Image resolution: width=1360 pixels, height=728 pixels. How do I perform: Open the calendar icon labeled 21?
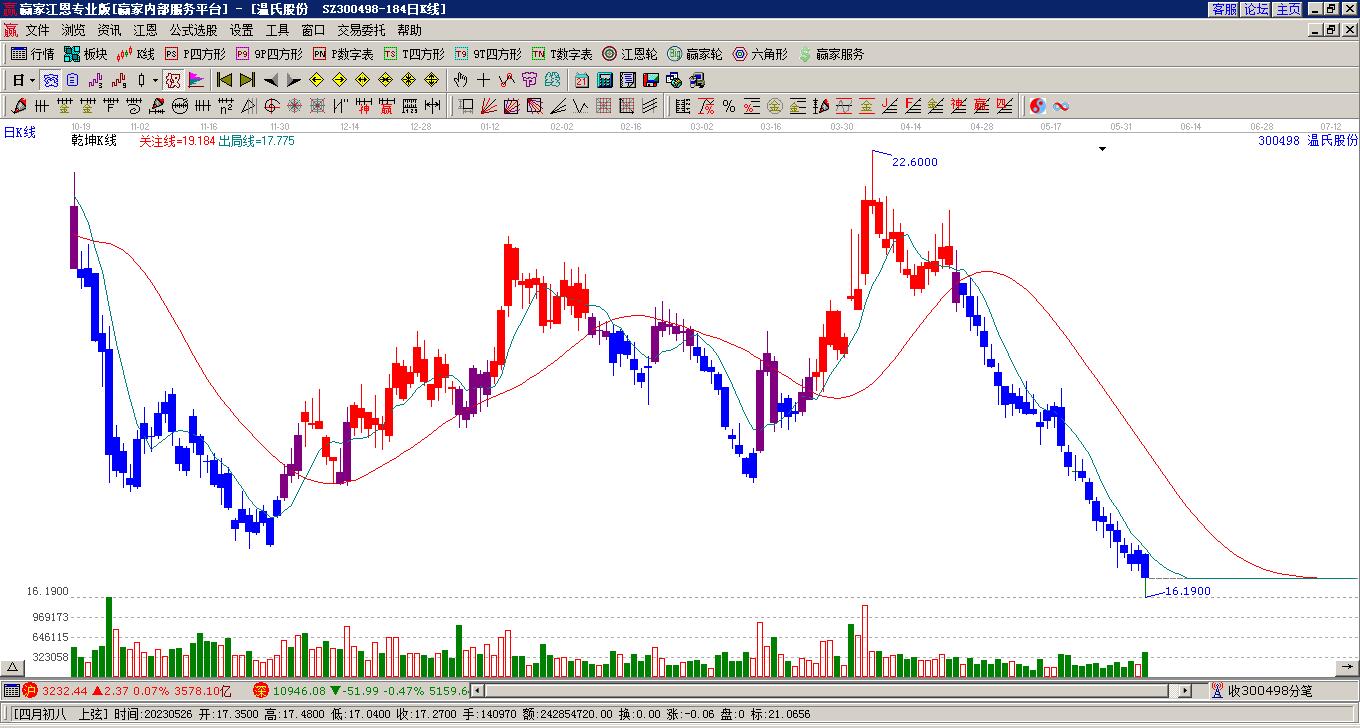(x=582, y=80)
